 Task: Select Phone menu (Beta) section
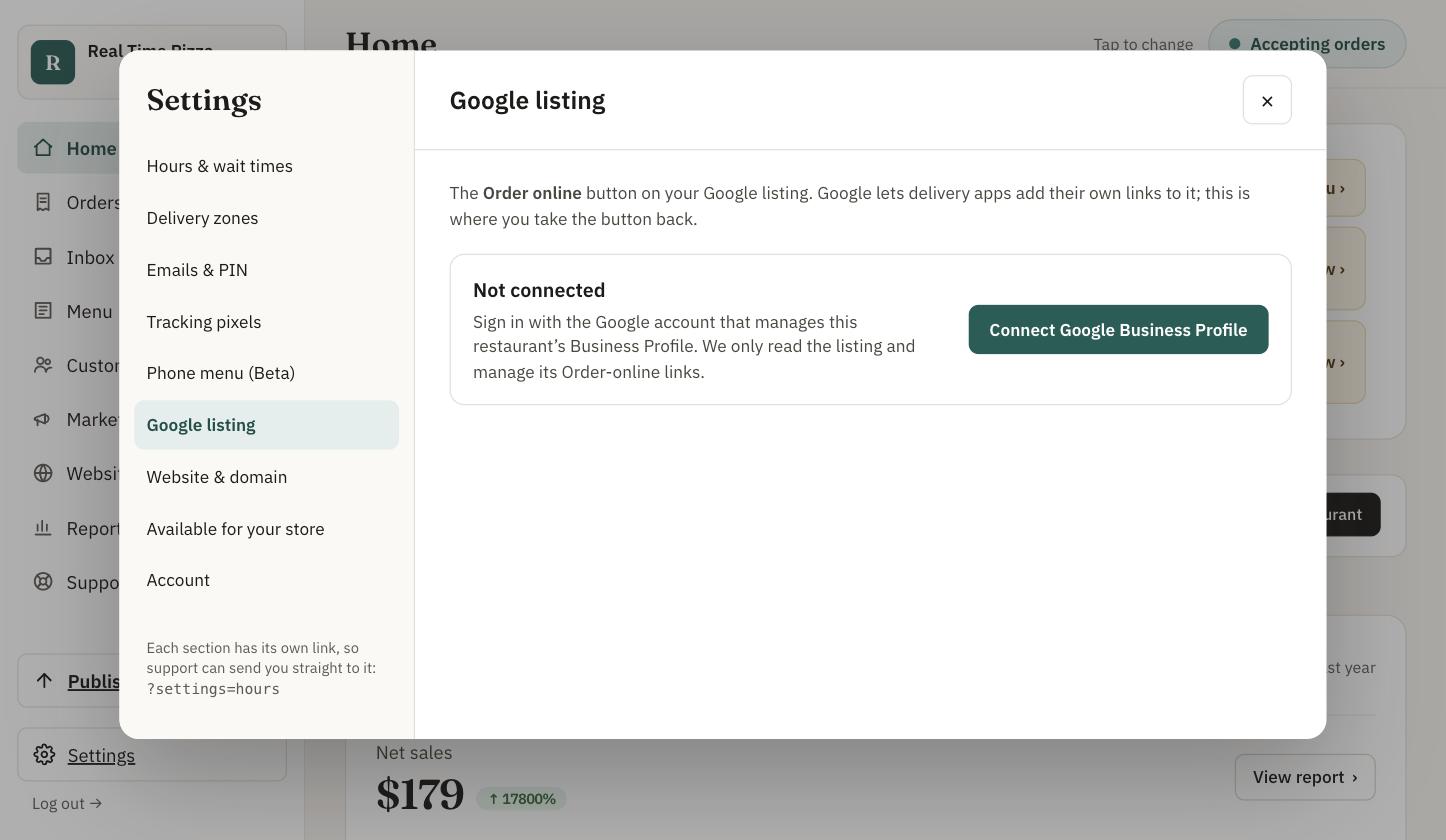coord(266,373)
